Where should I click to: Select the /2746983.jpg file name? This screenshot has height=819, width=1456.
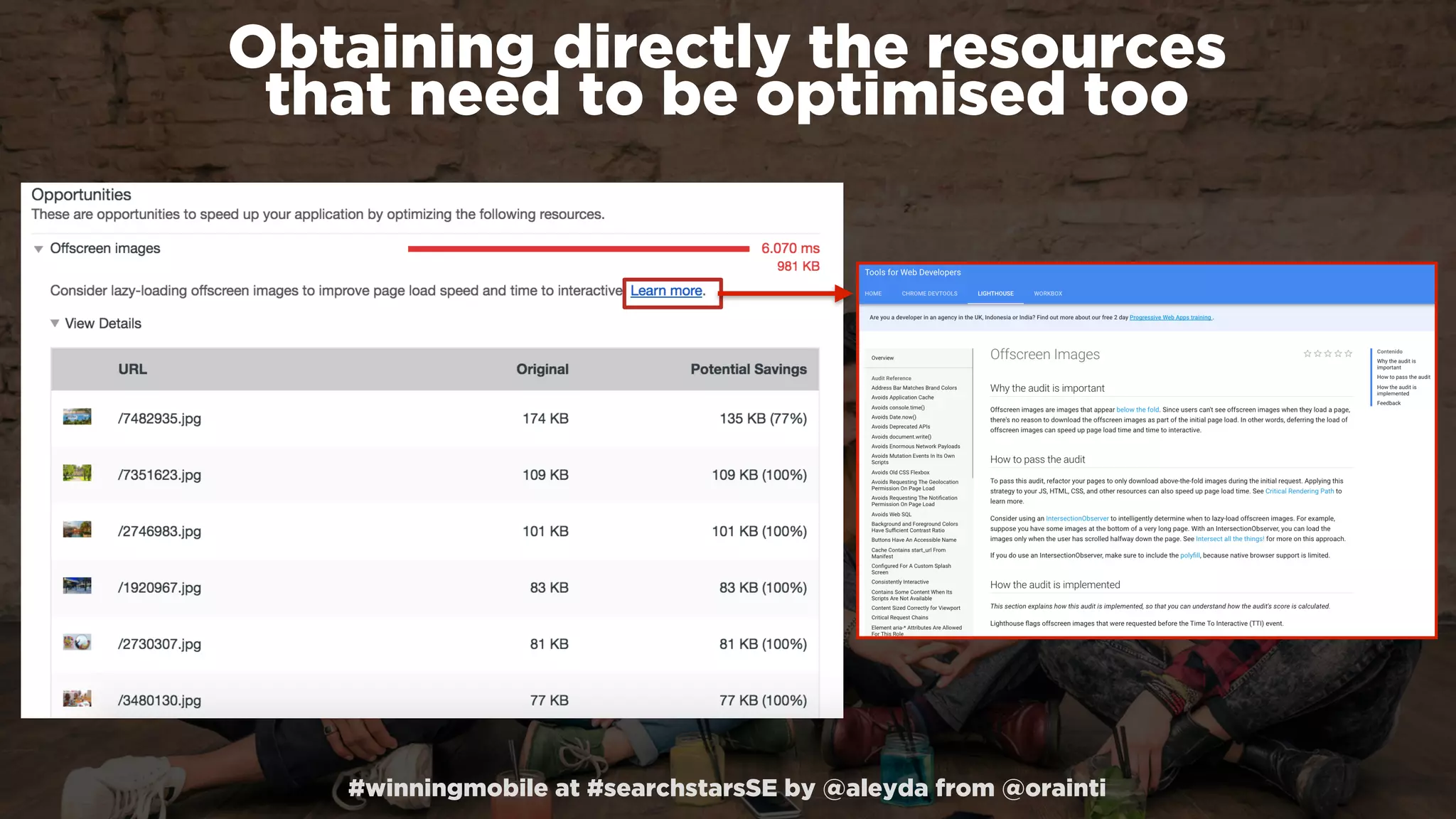[x=160, y=531]
